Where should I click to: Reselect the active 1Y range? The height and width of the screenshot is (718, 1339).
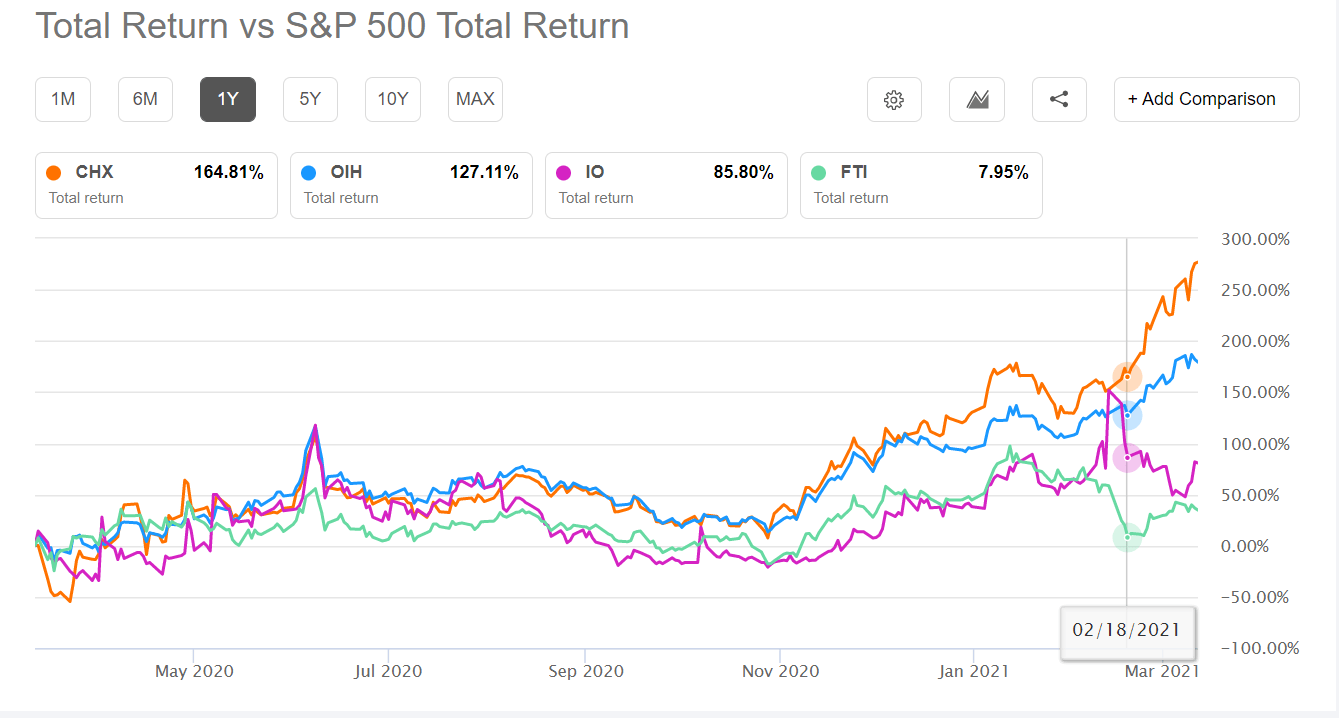pos(227,99)
